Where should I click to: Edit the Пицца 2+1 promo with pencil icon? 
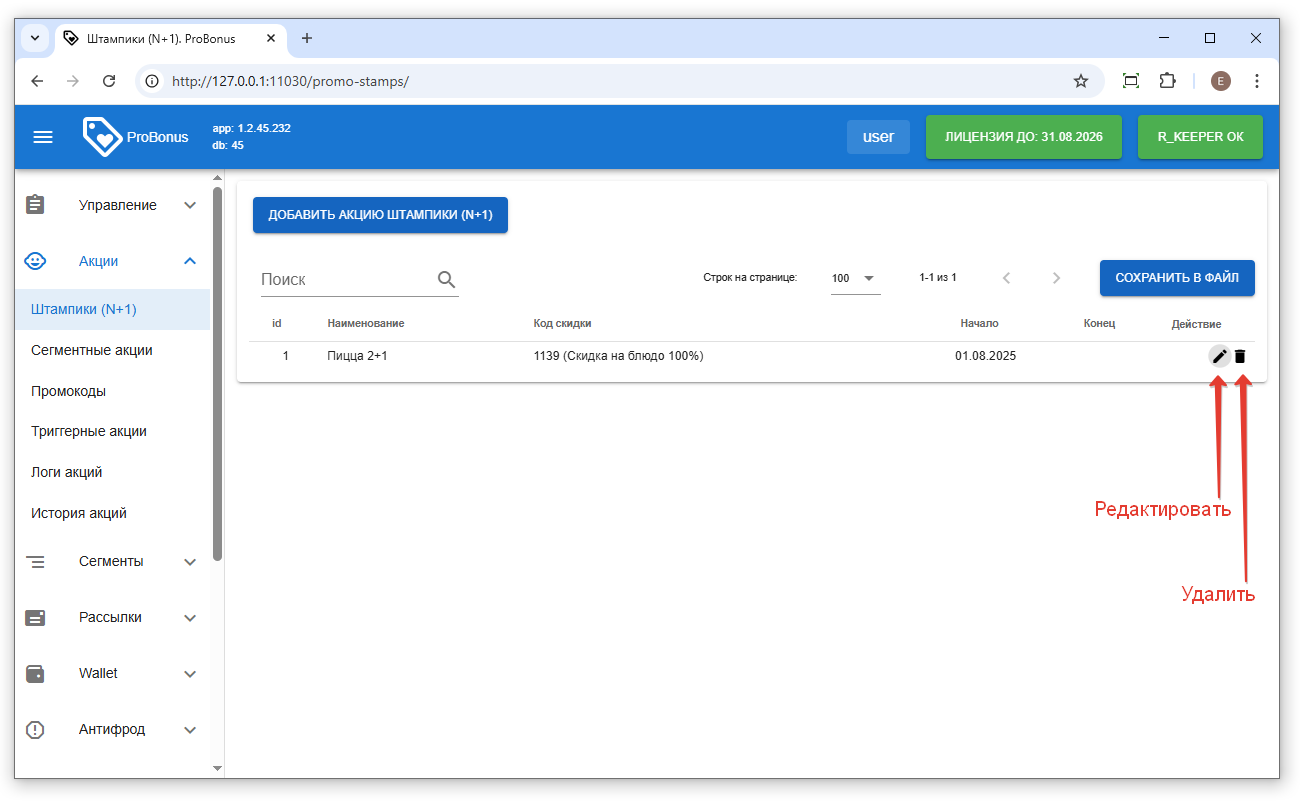point(1219,356)
